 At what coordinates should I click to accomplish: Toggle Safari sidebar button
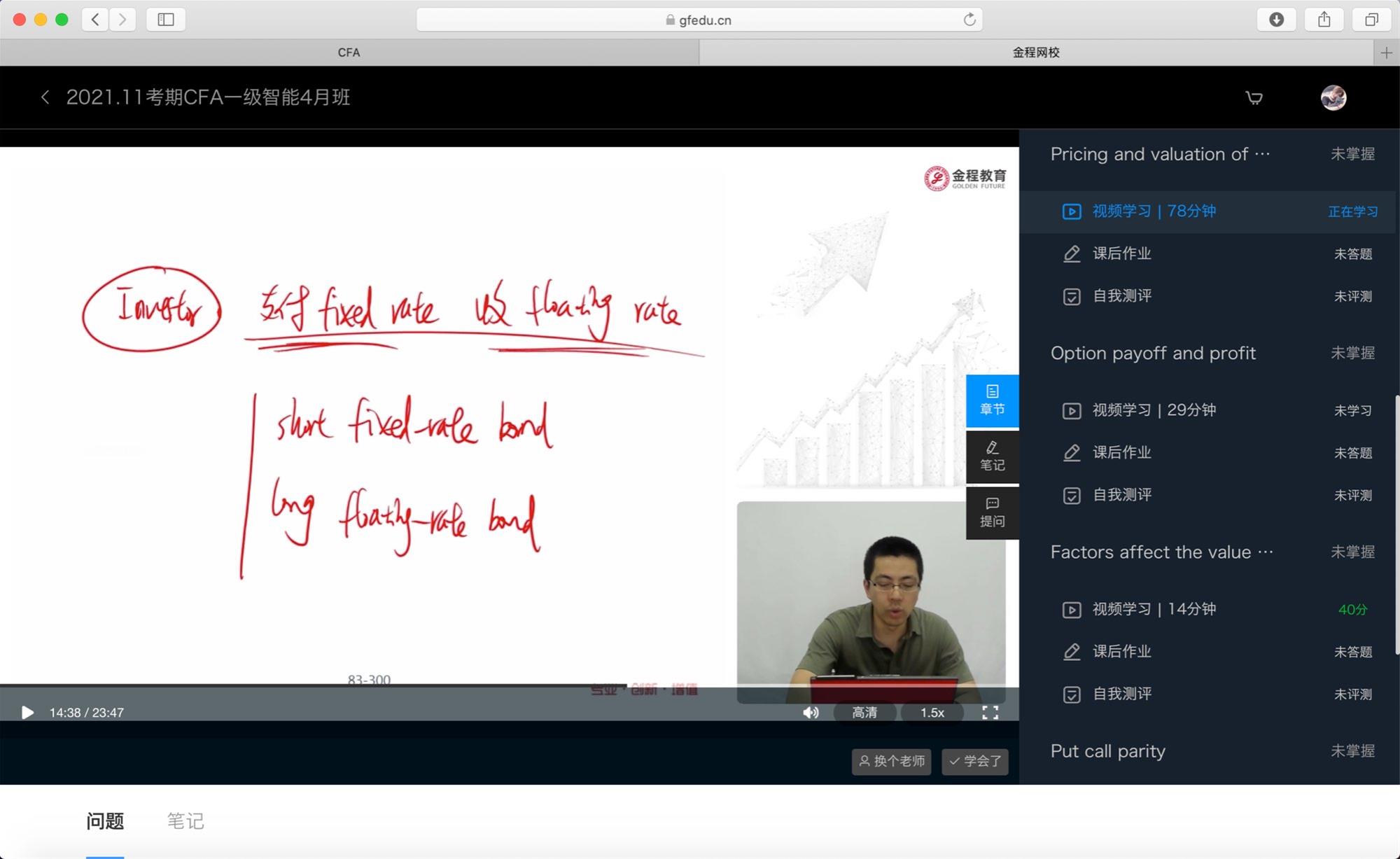pyautogui.click(x=166, y=20)
